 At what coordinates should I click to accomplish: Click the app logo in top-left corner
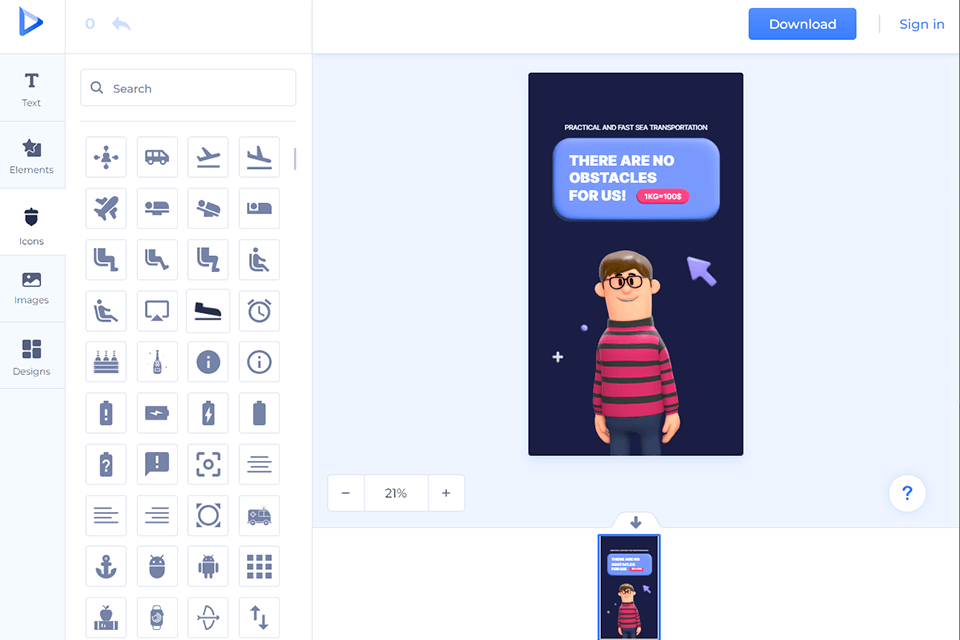[x=31, y=22]
